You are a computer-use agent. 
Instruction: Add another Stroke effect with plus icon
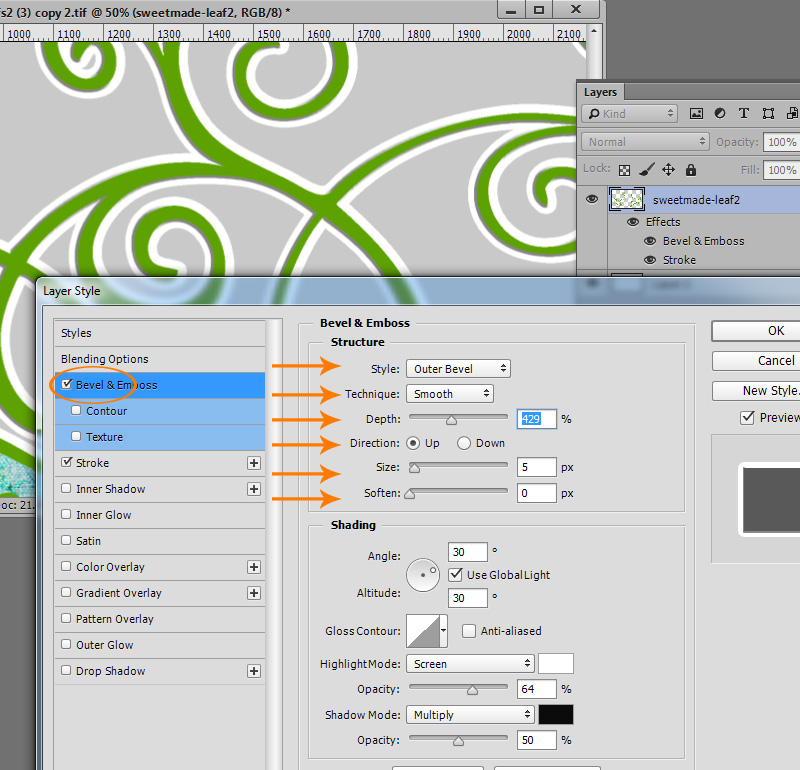(x=254, y=463)
